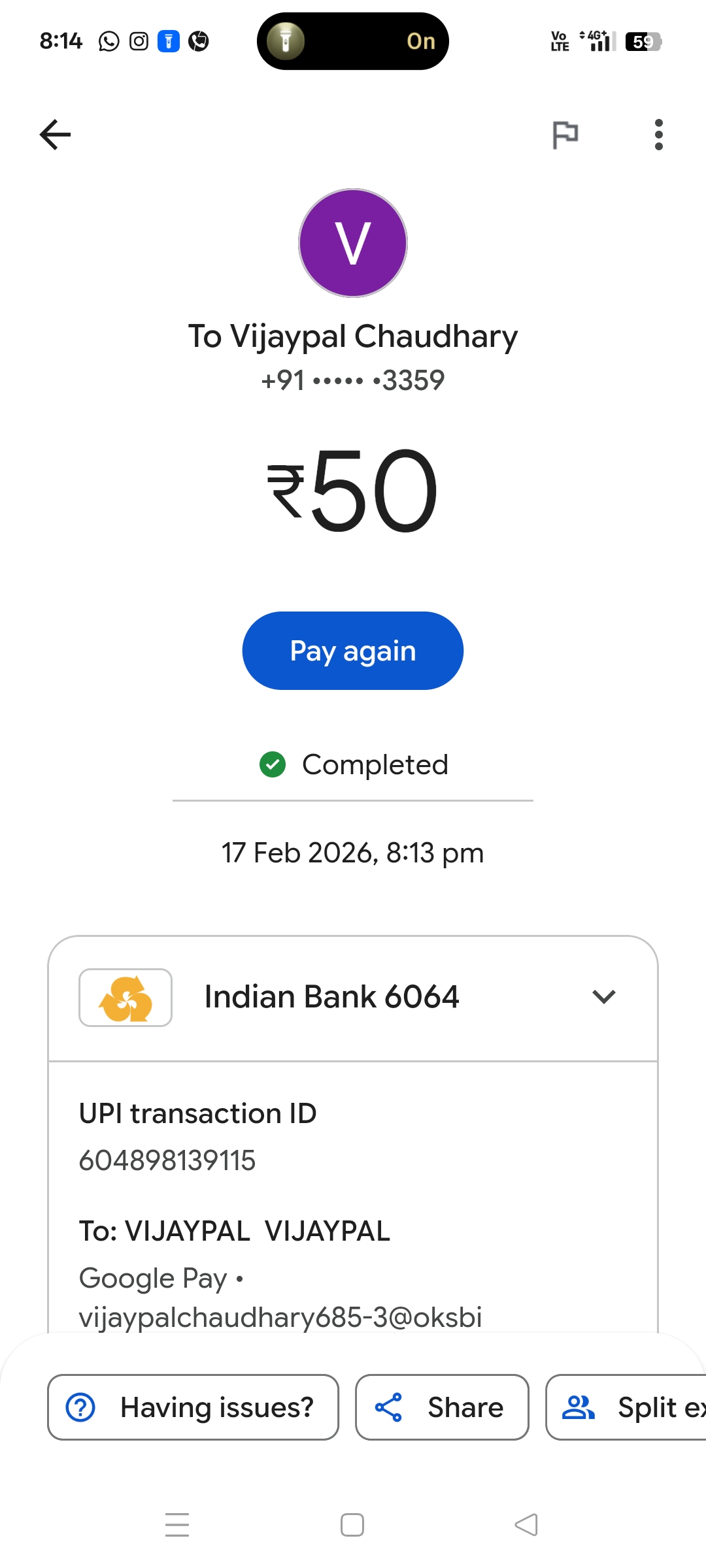Tap the Share button

(442, 1407)
